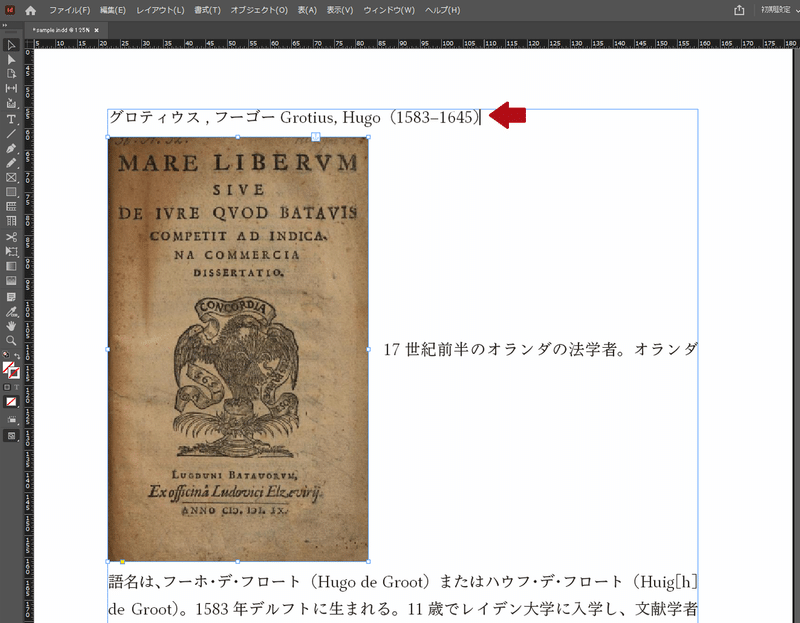Select the Line tool
This screenshot has height=623, width=800.
(x=11, y=134)
